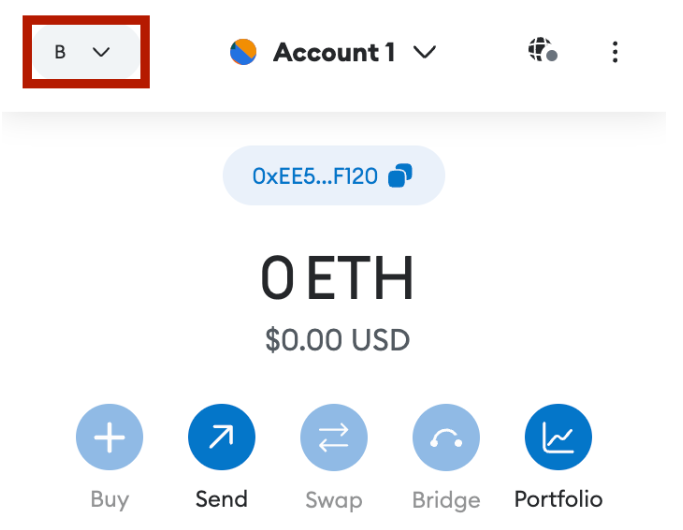Click the Bridge arc icon
This screenshot has height=530, width=683.
[x=446, y=438]
